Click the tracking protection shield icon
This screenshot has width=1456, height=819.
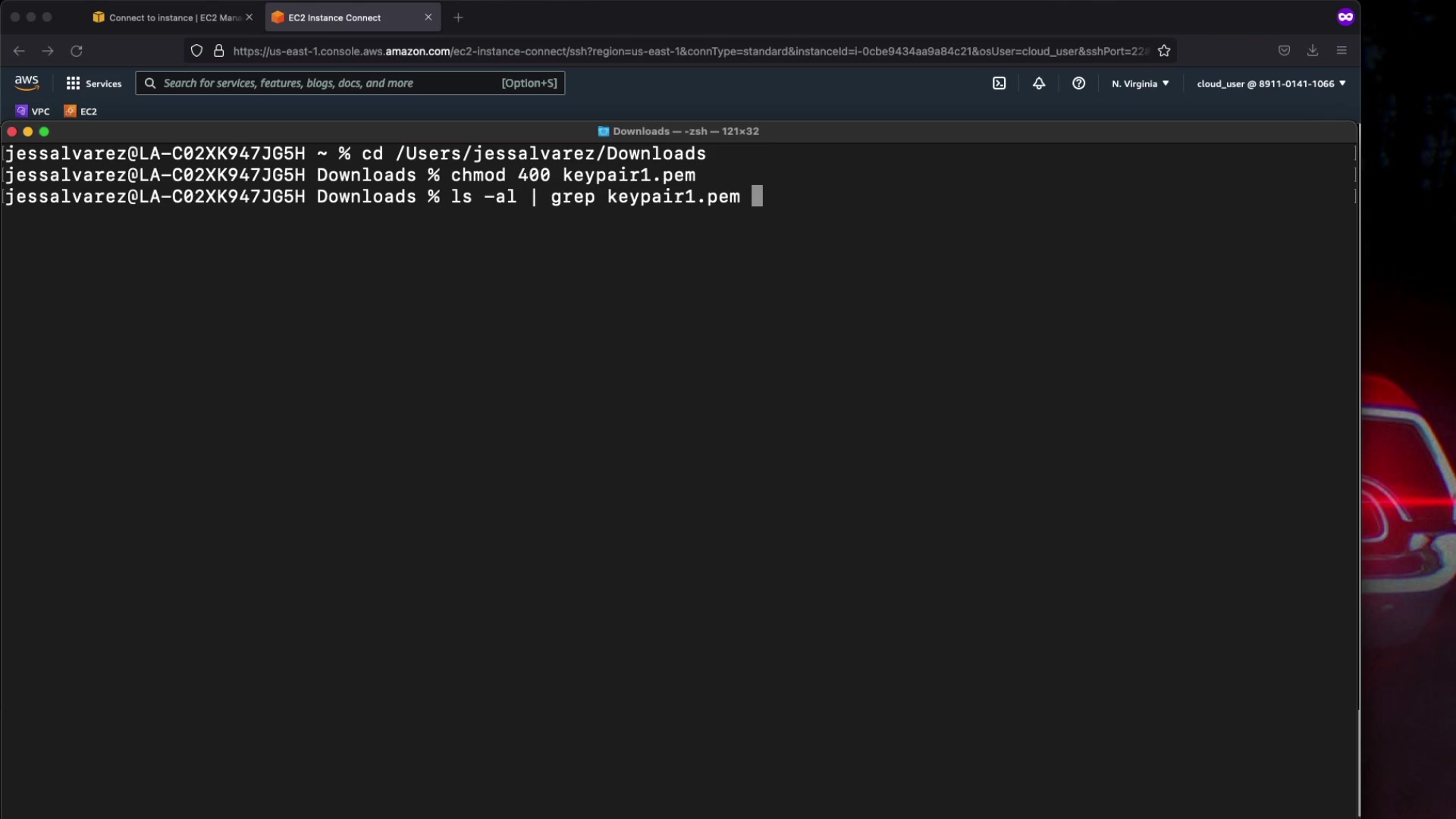click(x=196, y=51)
